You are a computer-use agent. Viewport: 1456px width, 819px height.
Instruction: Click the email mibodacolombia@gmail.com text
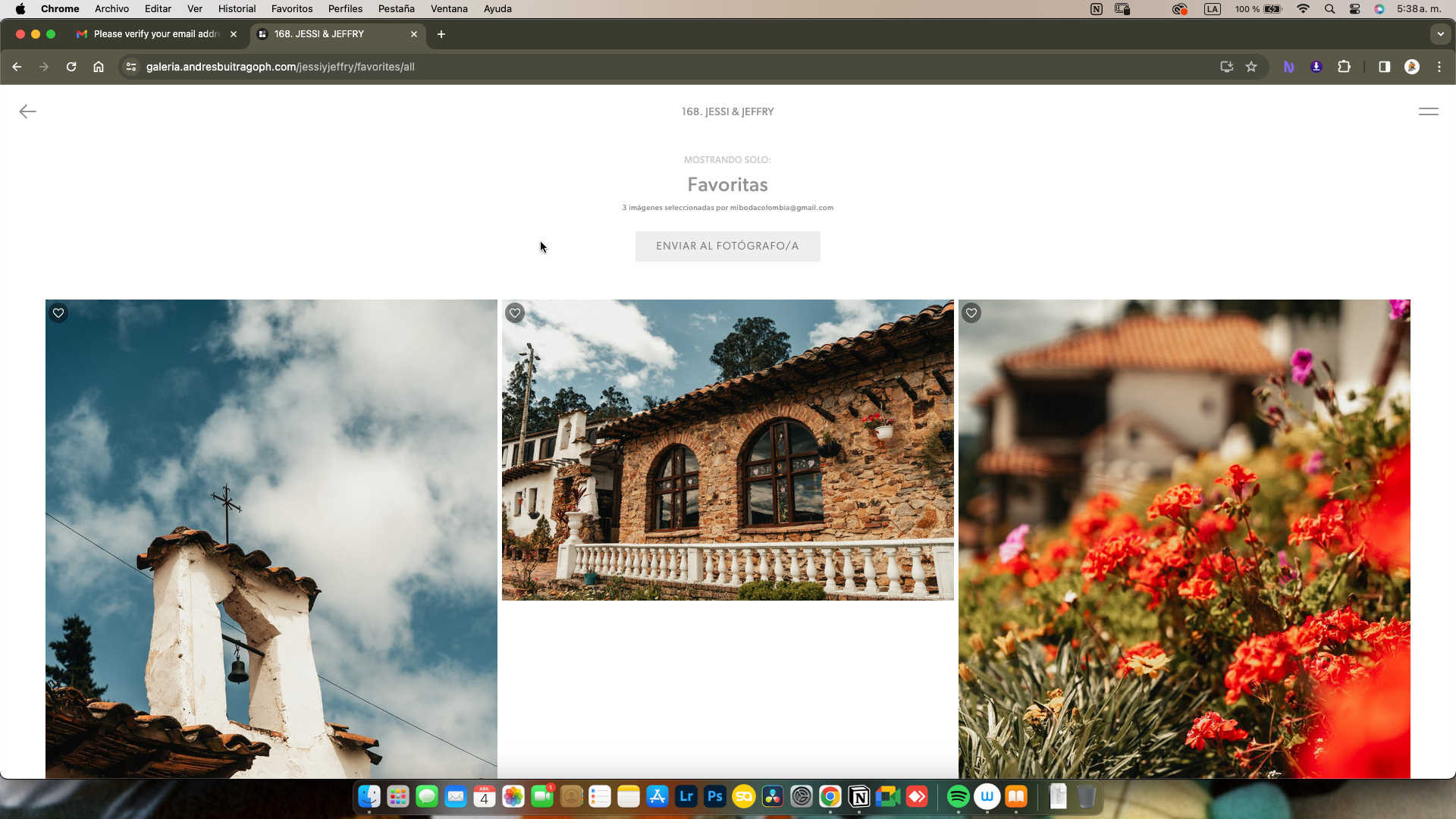click(782, 208)
